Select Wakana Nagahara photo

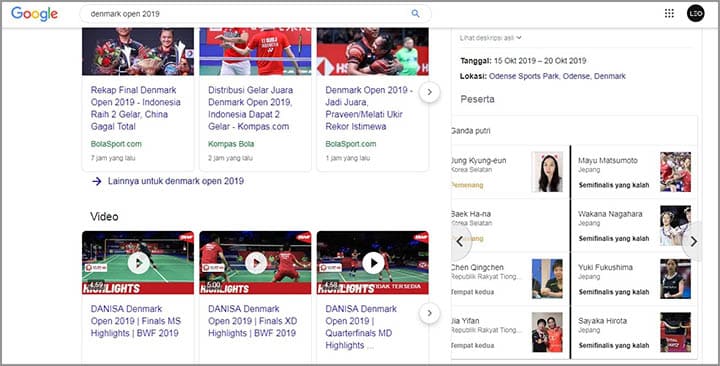coord(675,225)
